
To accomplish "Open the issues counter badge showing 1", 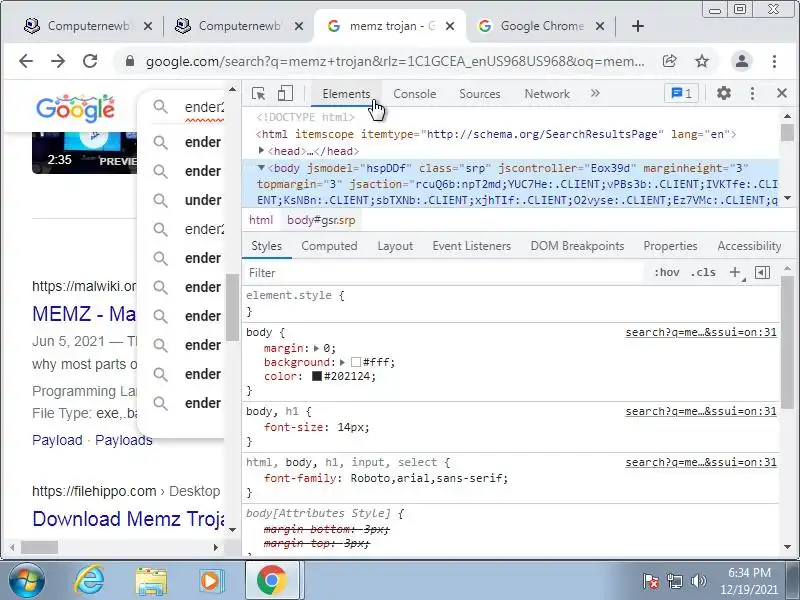I will [x=681, y=93].
